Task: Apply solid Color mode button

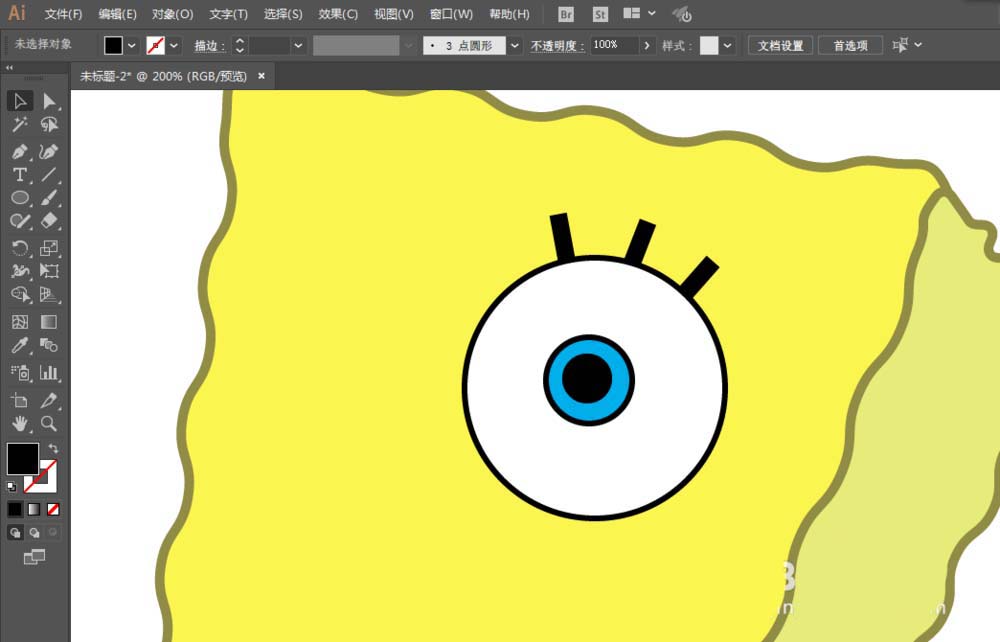Action: pos(15,509)
